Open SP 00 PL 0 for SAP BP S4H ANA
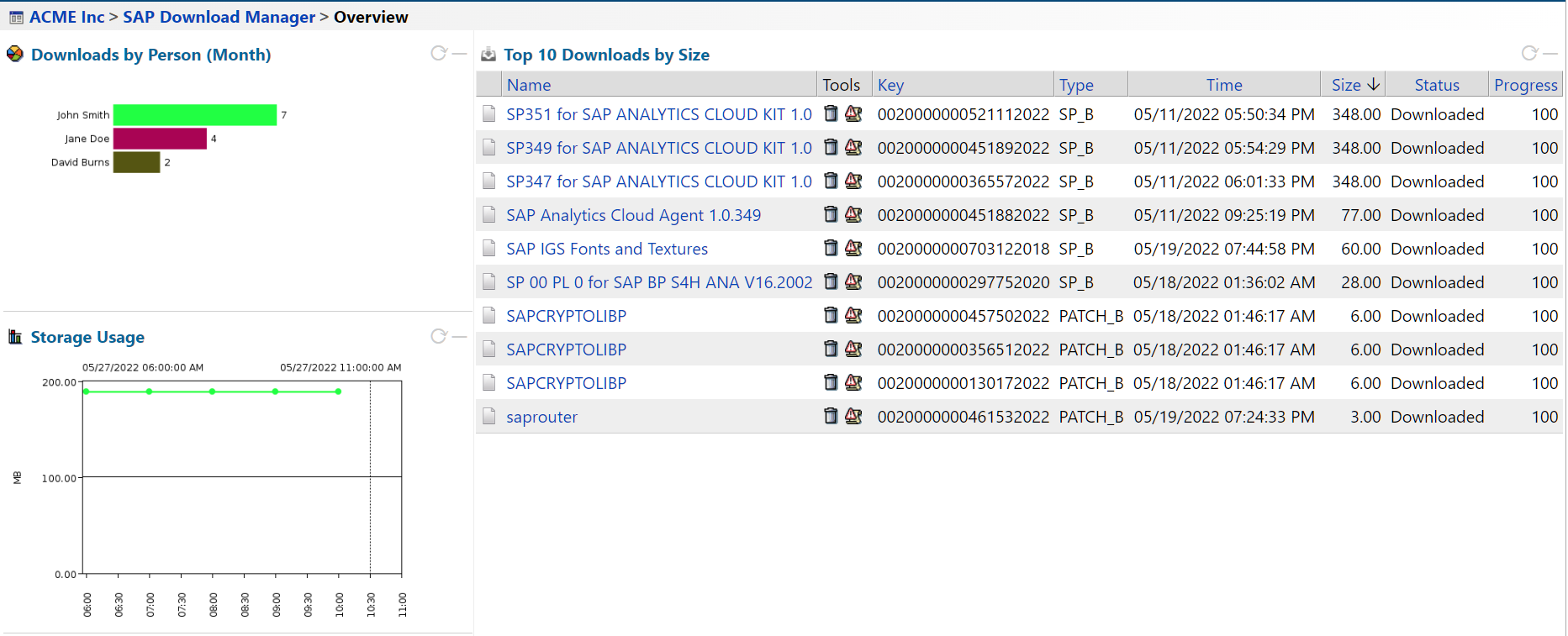The width and height of the screenshot is (1568, 636). click(x=659, y=282)
